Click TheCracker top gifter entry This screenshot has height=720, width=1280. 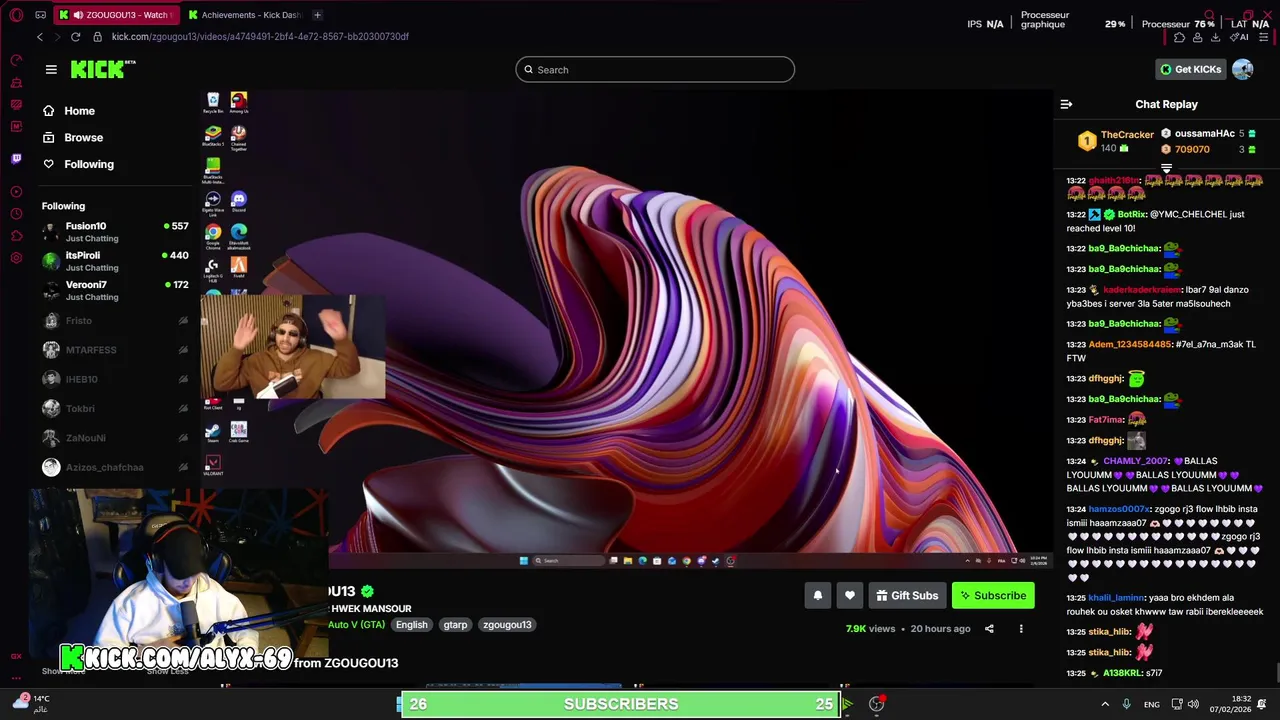pos(1116,141)
